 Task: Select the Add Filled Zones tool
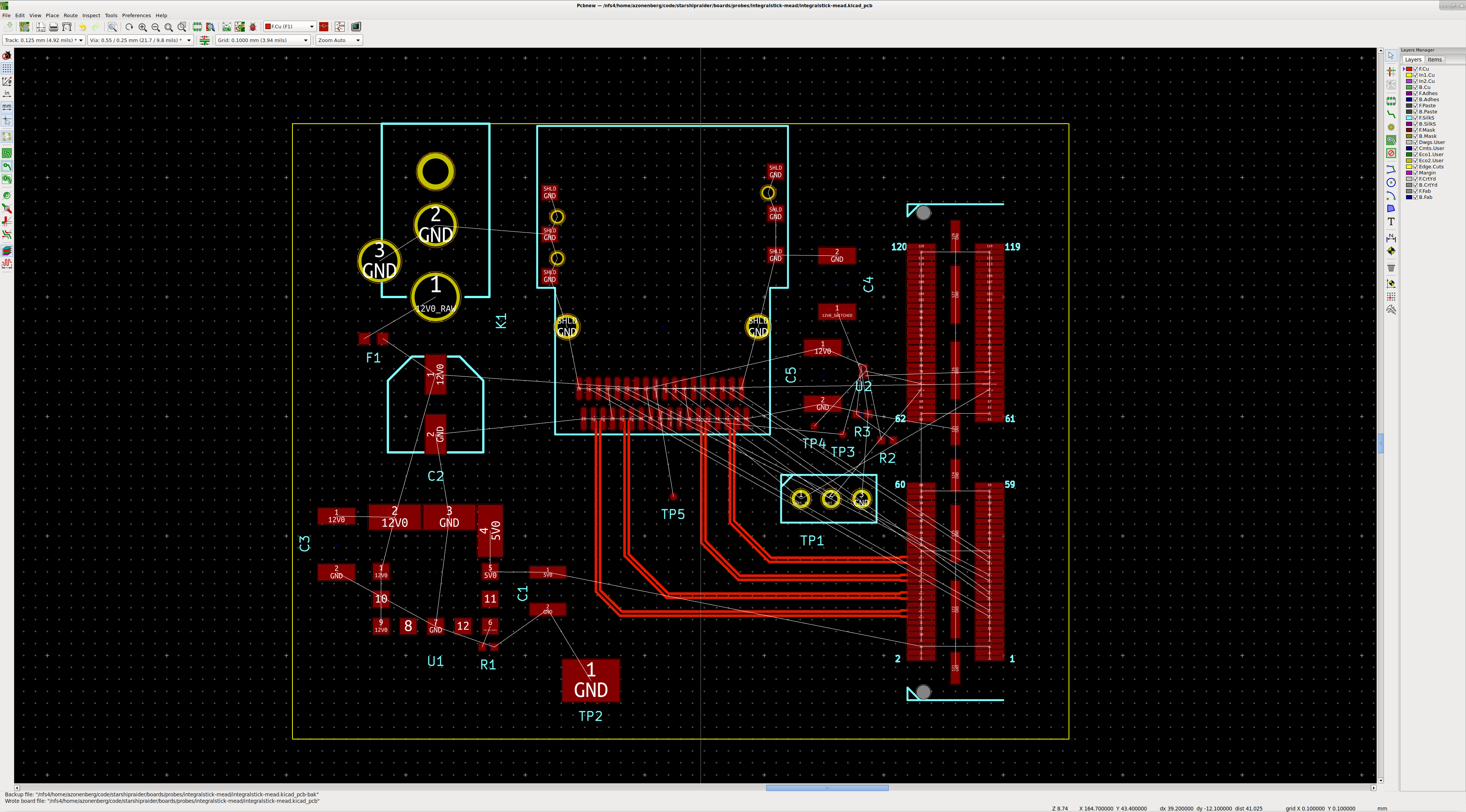tap(1391, 140)
